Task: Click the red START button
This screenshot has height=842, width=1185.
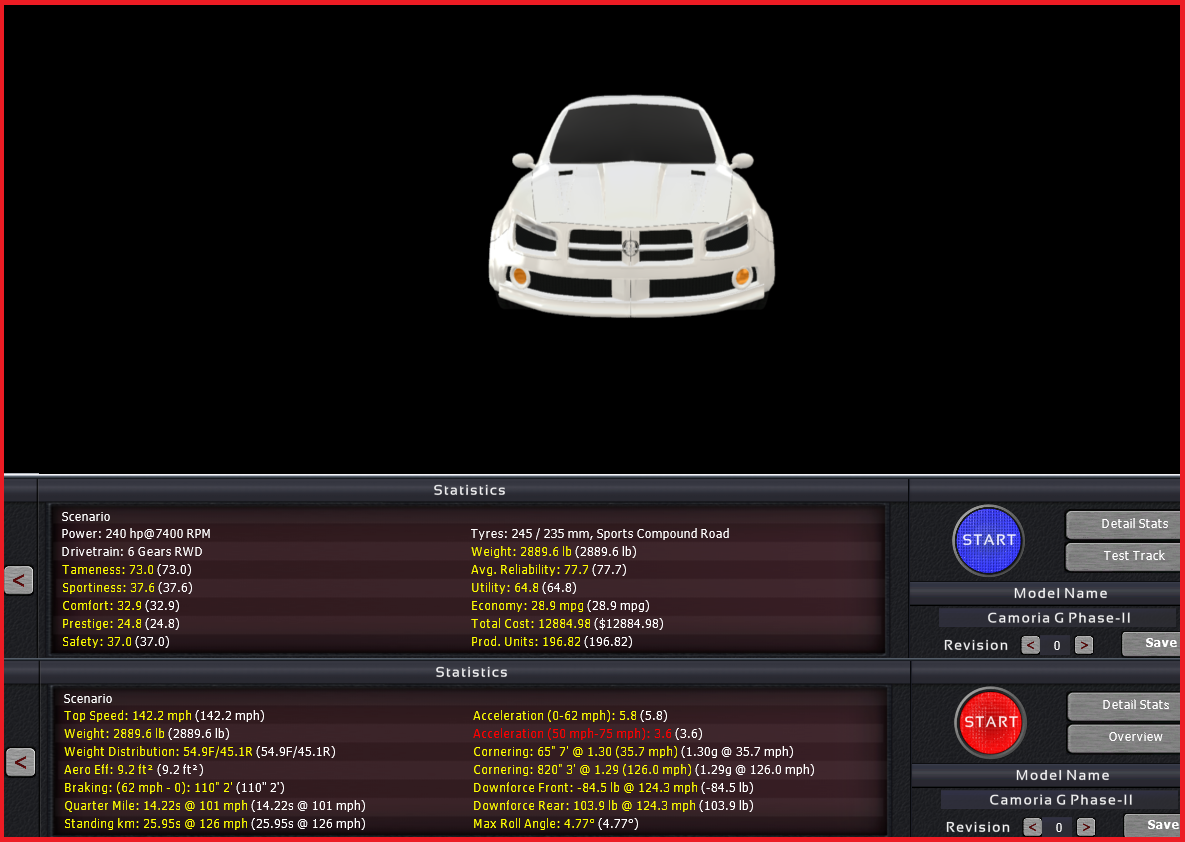Action: (x=990, y=722)
